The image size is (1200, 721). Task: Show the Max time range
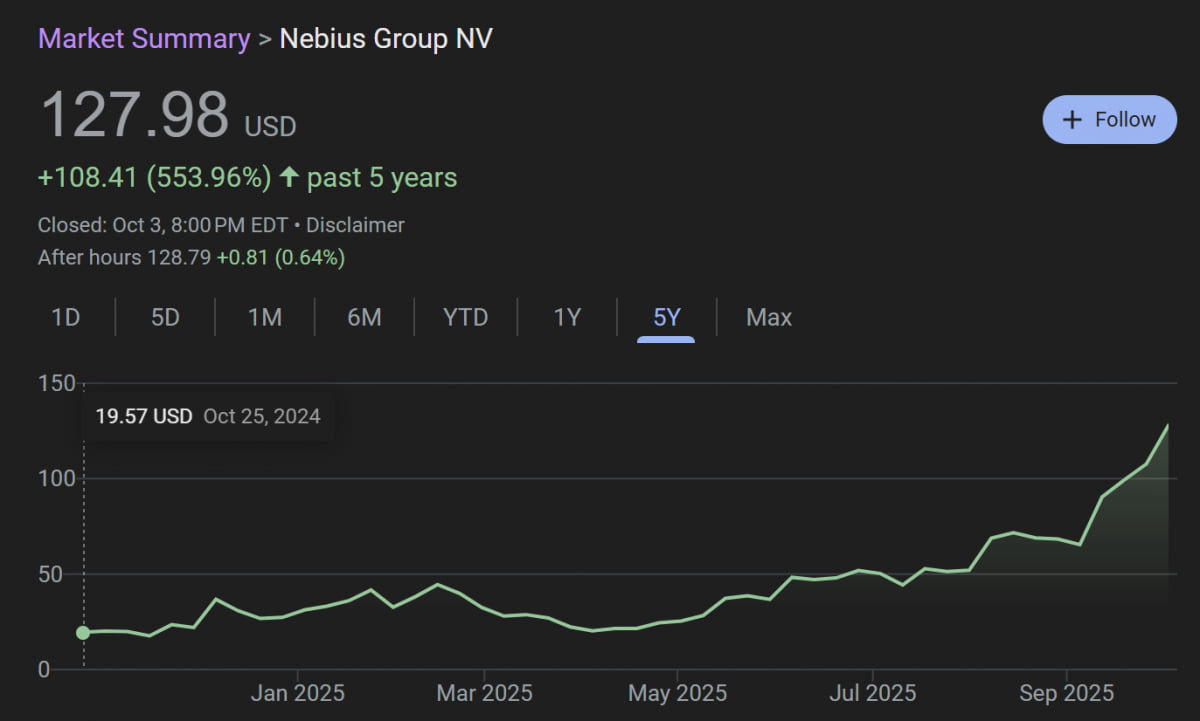click(768, 318)
